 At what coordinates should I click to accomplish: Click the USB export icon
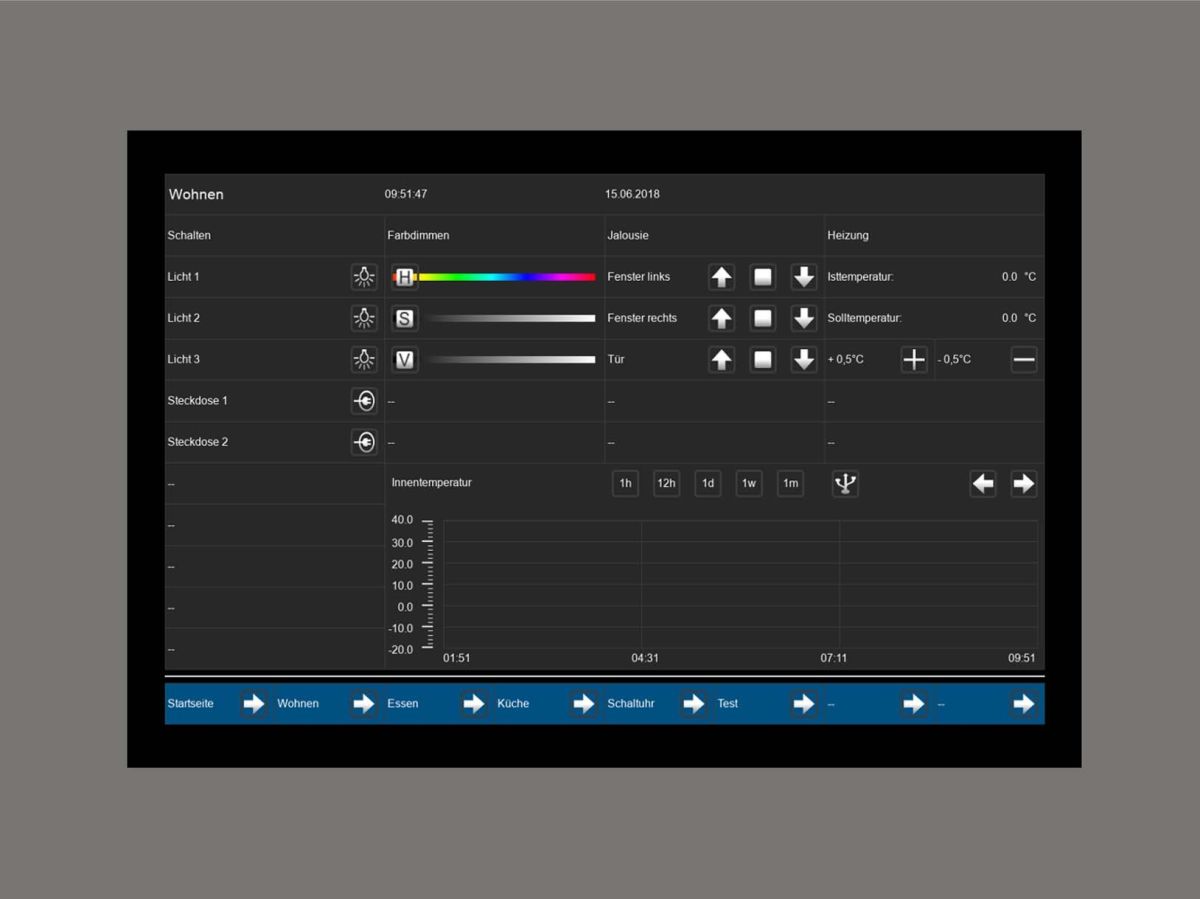(x=845, y=484)
